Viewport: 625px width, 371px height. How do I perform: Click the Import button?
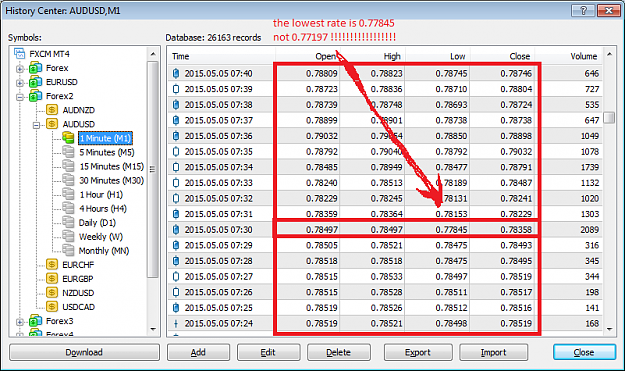tap(493, 352)
